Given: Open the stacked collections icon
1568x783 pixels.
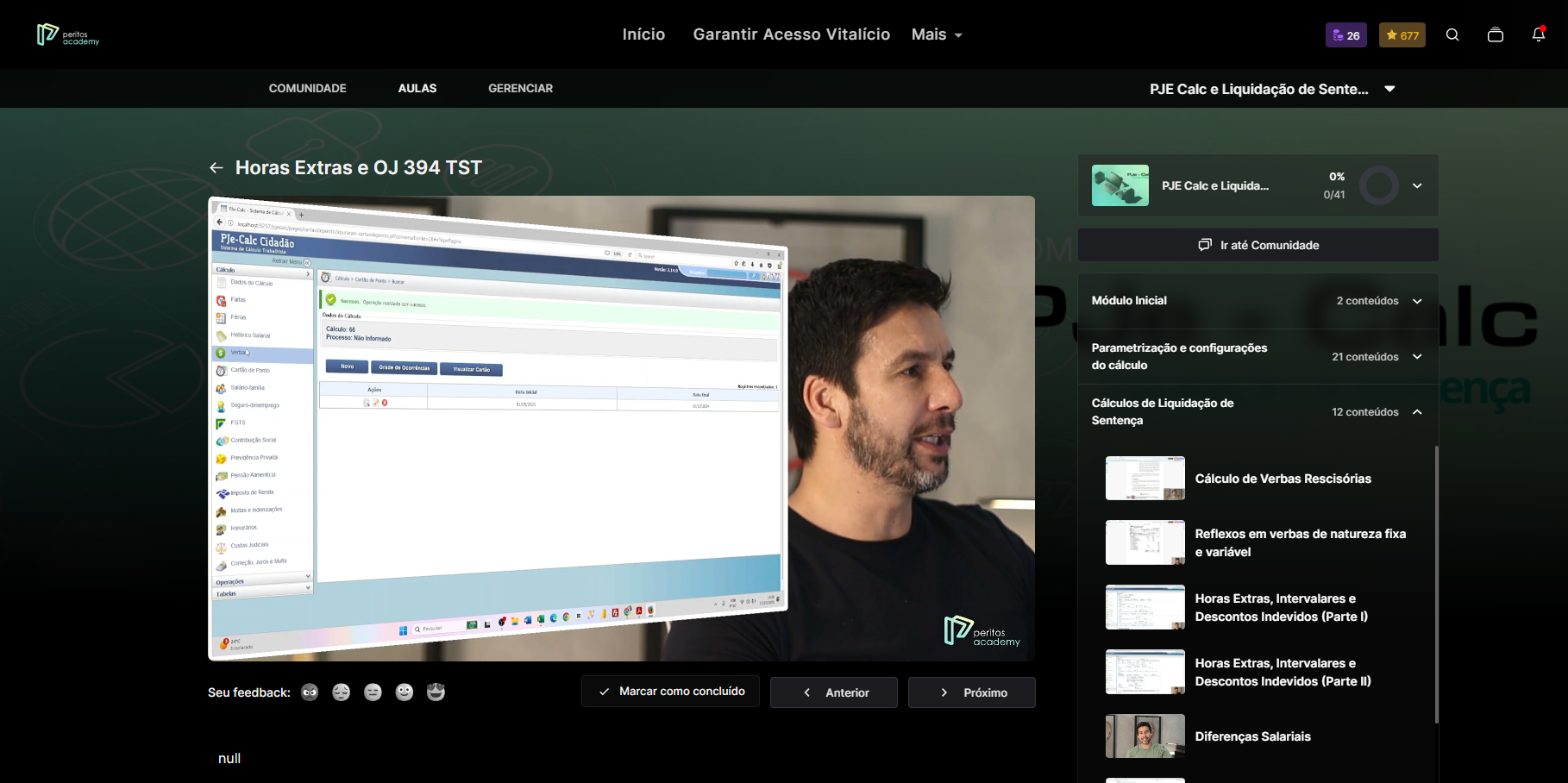Looking at the screenshot, I should (x=1496, y=35).
